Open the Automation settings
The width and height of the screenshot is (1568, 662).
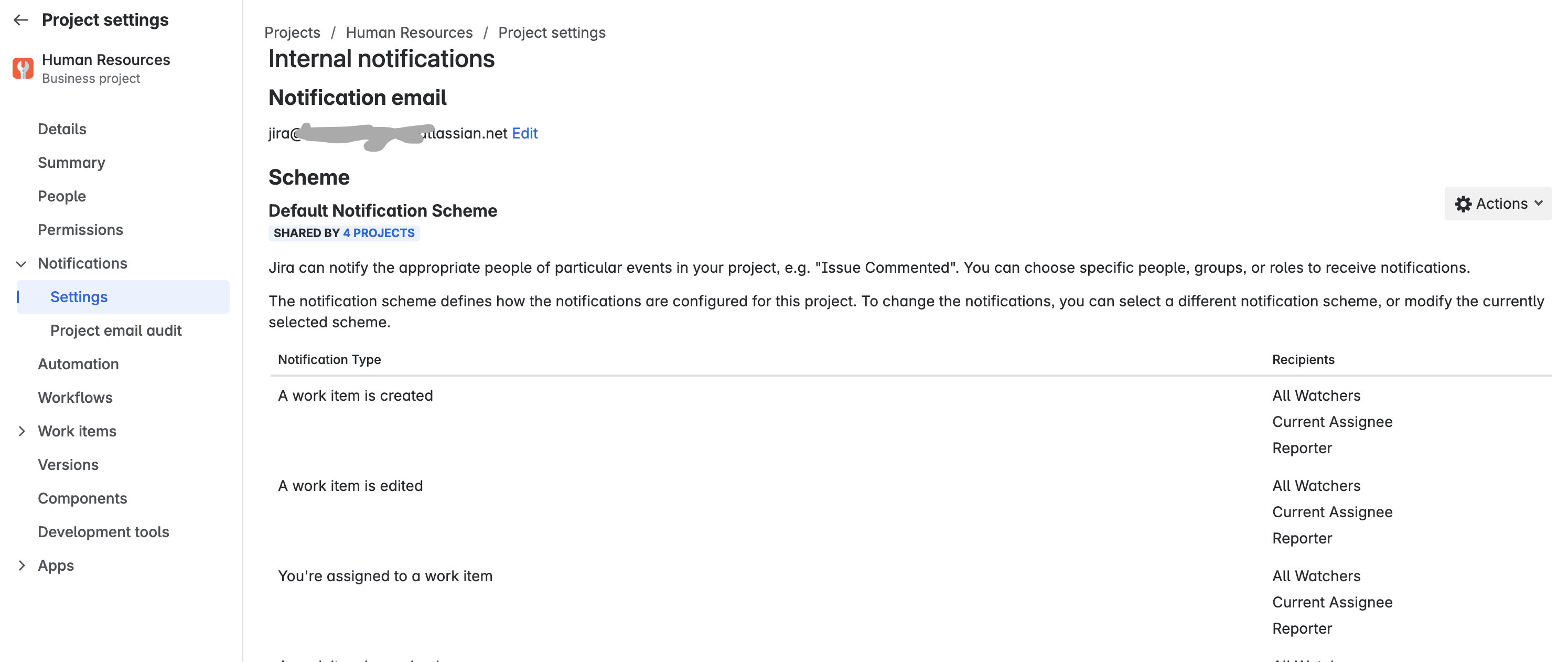pos(79,364)
